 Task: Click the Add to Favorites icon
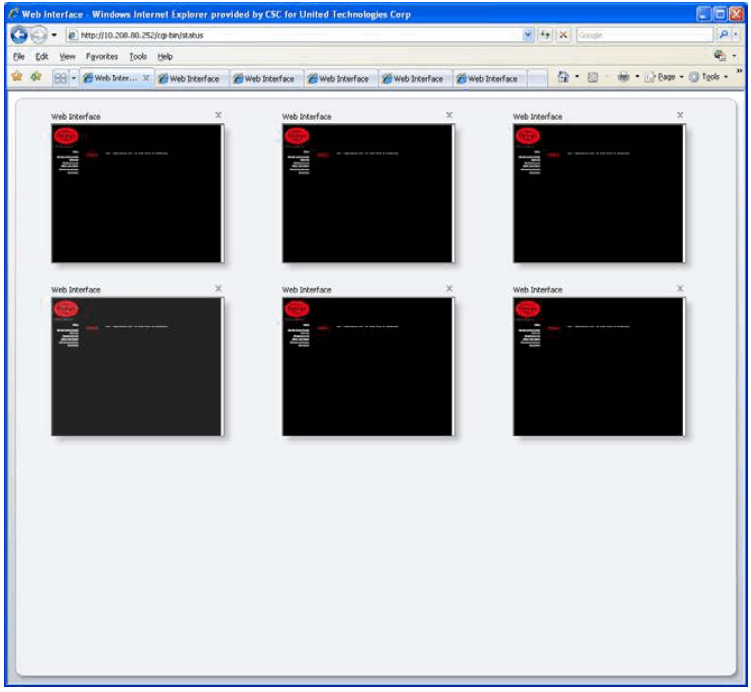[x=36, y=77]
